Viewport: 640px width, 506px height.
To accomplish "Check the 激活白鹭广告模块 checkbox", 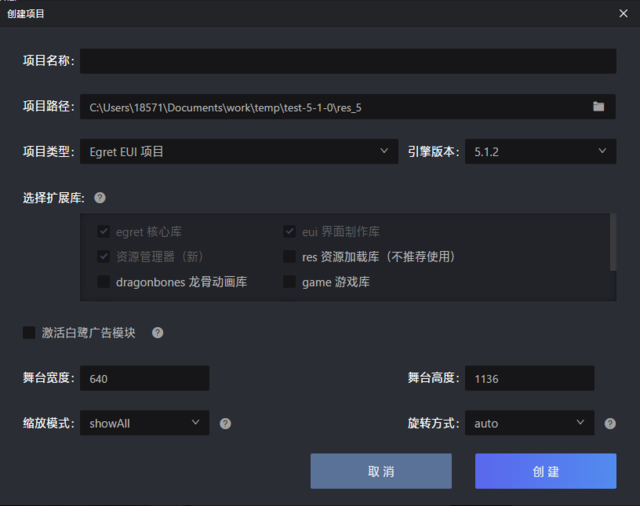I will [x=29, y=333].
